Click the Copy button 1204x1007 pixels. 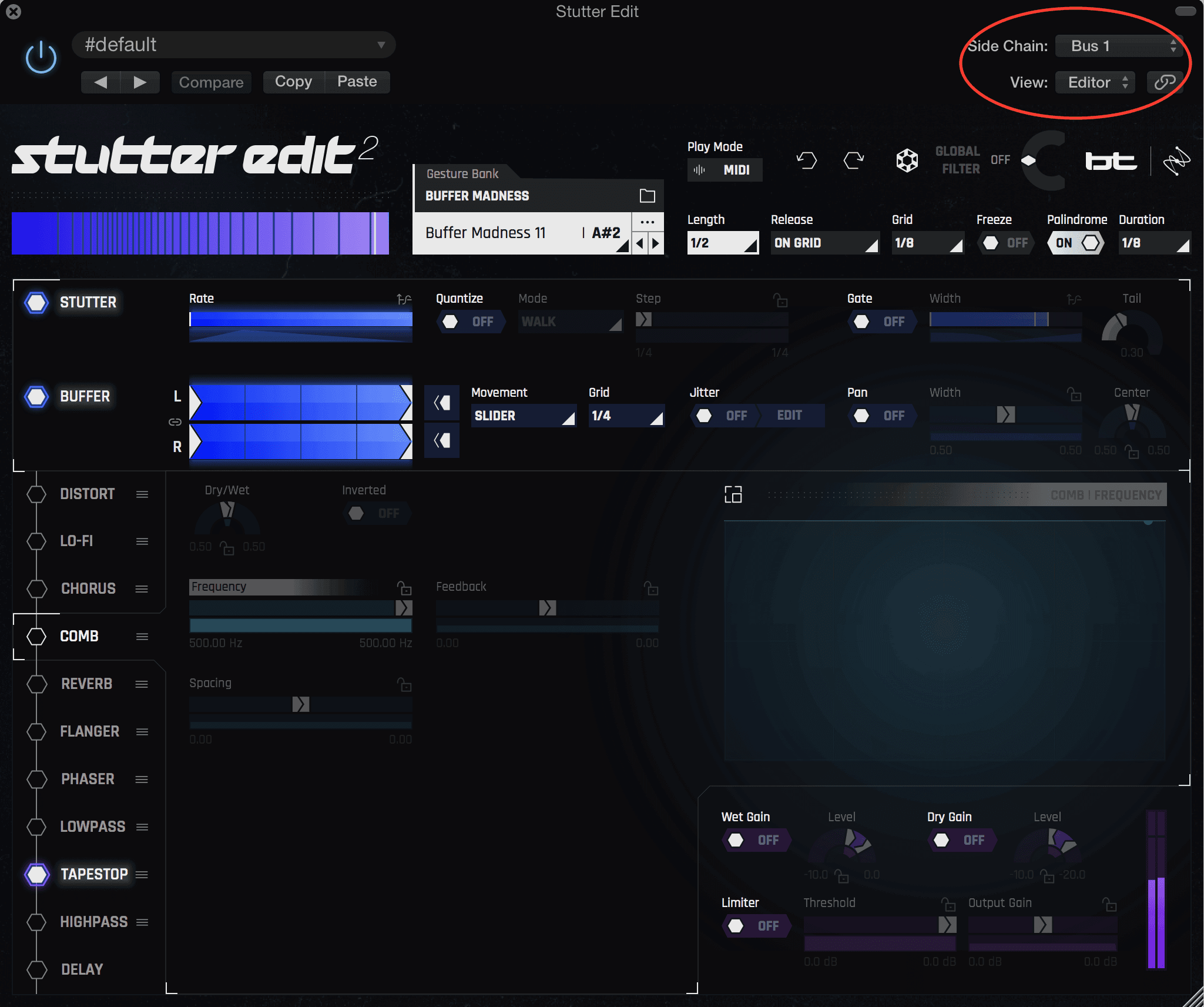(293, 82)
